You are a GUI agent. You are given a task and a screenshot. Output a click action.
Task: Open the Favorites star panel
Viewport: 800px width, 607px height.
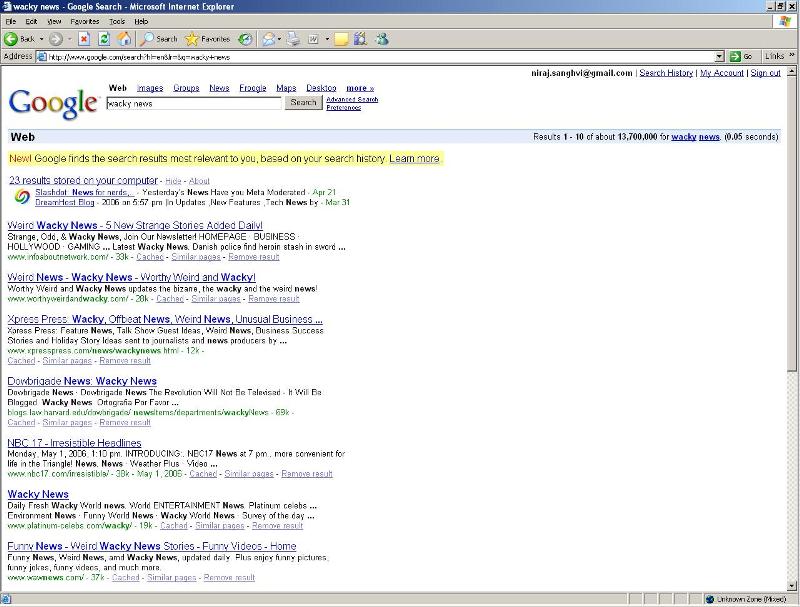point(207,39)
